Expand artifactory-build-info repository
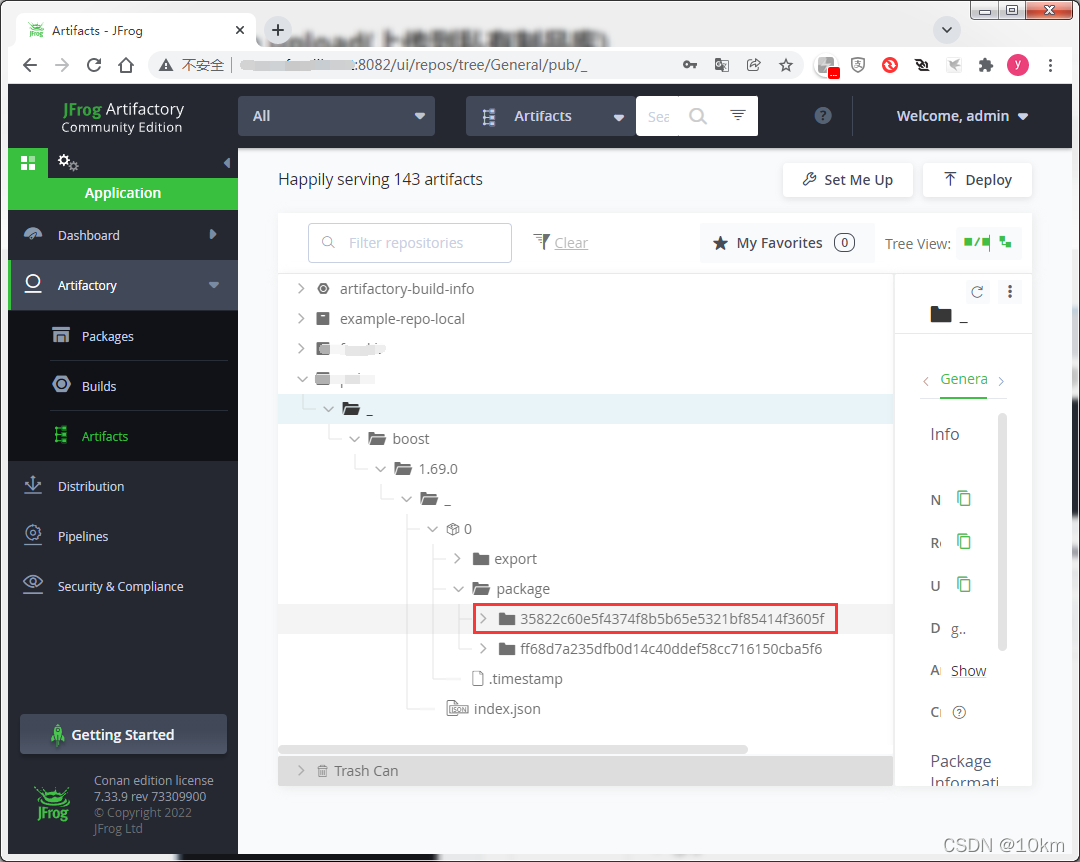The width and height of the screenshot is (1080, 862). pyautogui.click(x=301, y=289)
